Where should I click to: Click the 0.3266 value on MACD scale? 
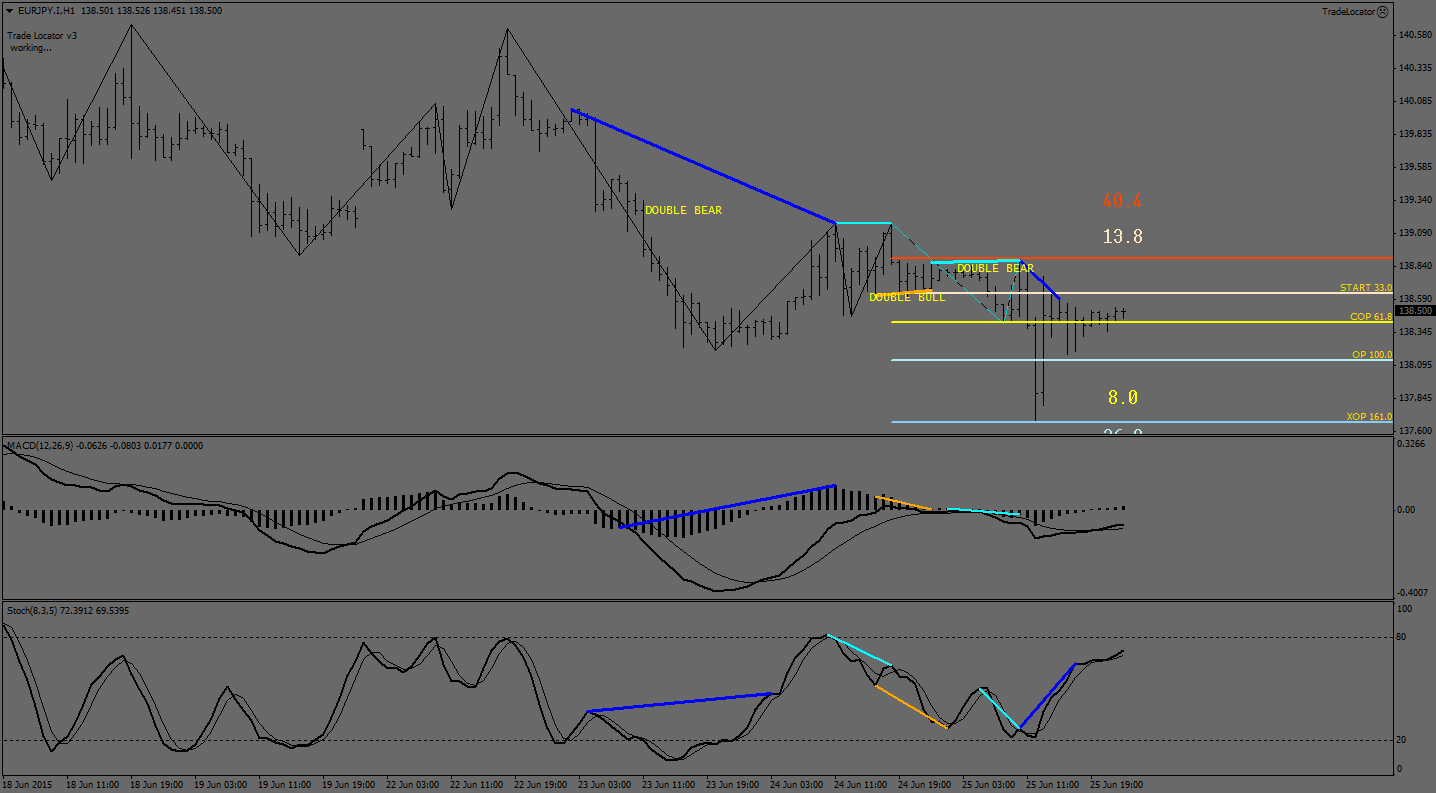pos(1411,446)
